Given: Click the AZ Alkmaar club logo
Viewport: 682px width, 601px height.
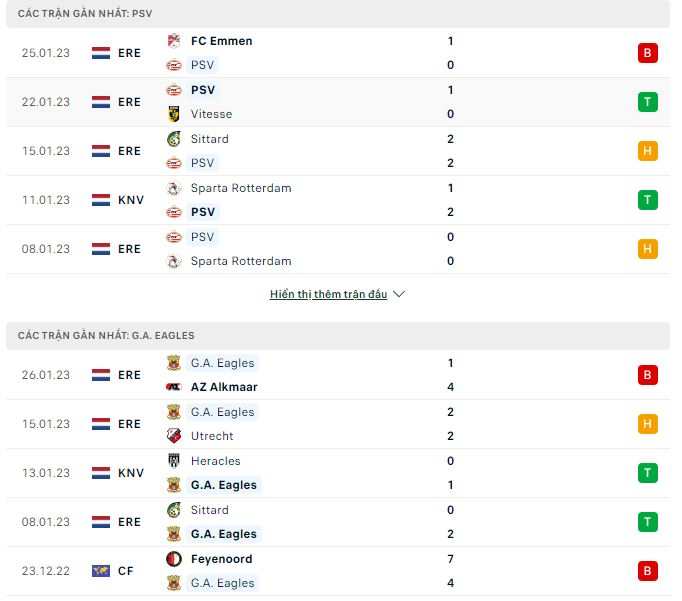Looking at the screenshot, I should click(x=174, y=387).
